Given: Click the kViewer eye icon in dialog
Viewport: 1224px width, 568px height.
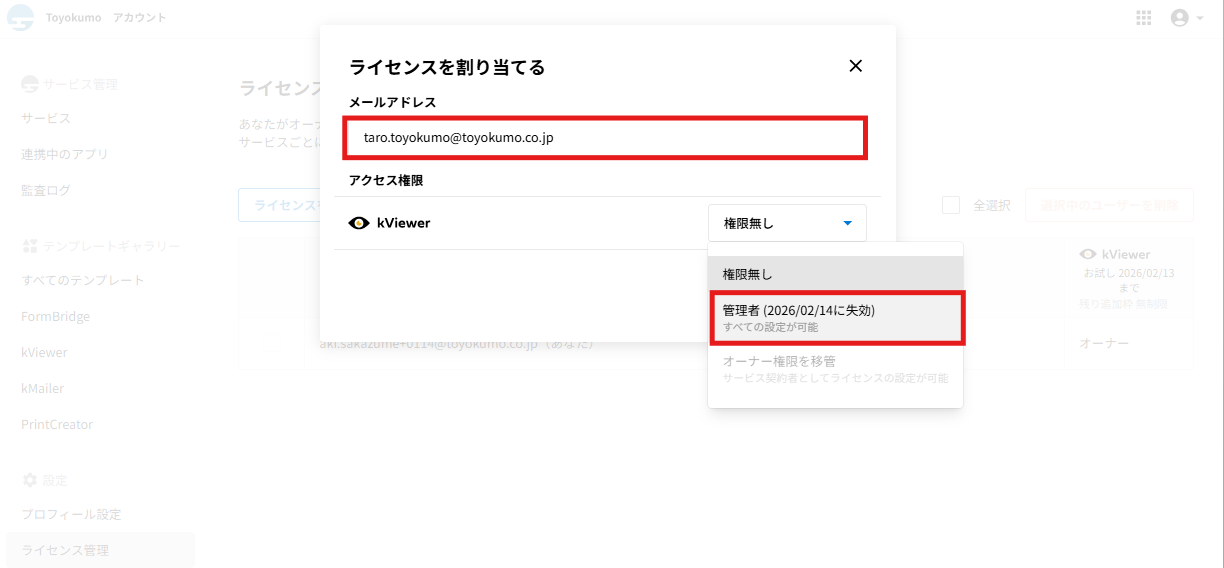Looking at the screenshot, I should 359,223.
